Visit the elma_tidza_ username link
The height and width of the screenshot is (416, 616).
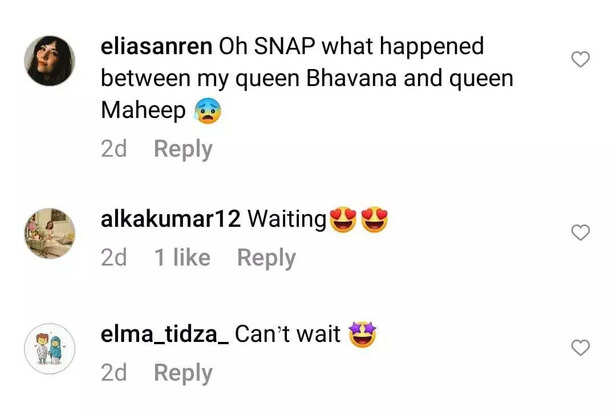tap(165, 334)
